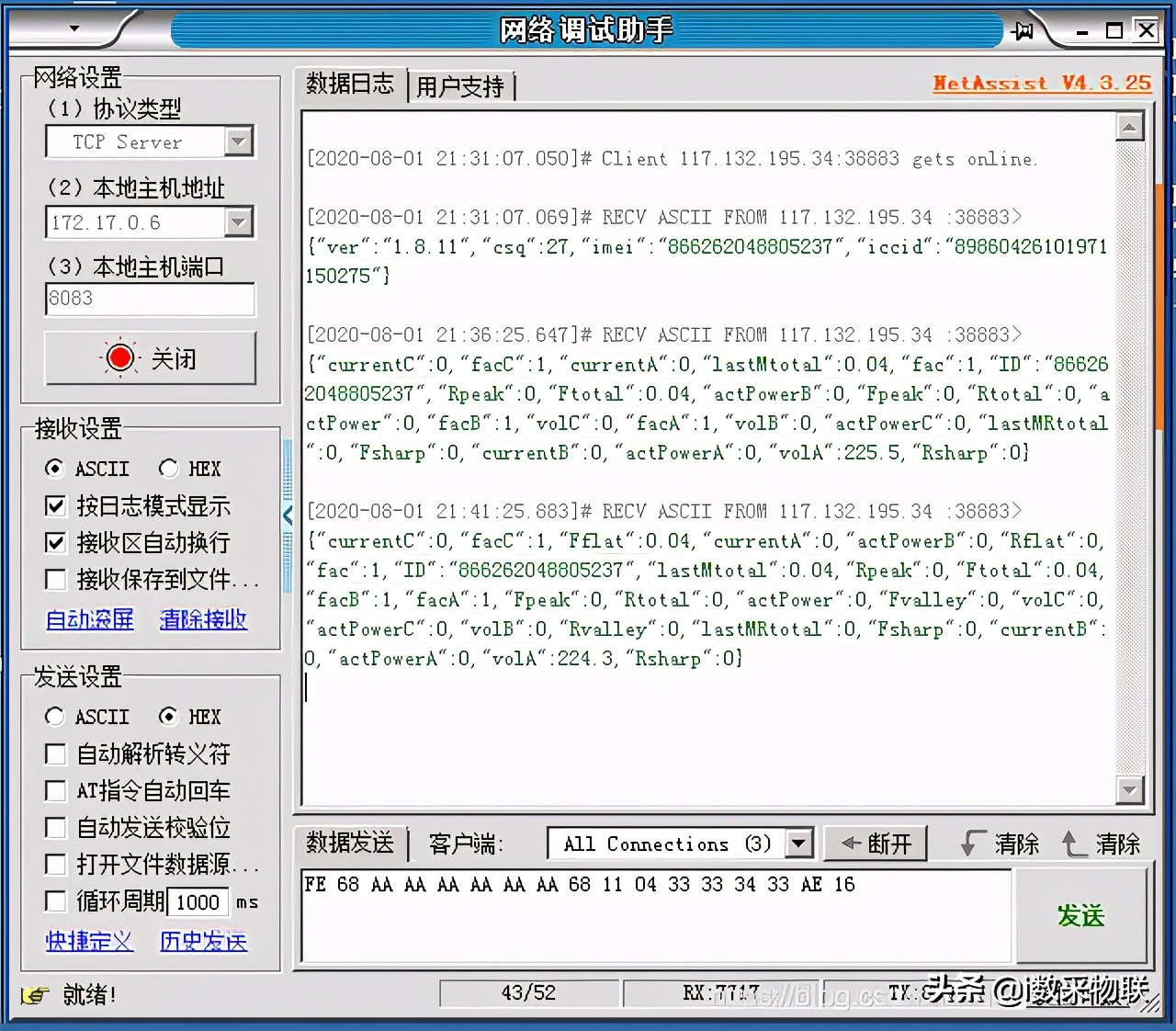
Task: Click the RX counter in status bar
Action: tap(721, 993)
